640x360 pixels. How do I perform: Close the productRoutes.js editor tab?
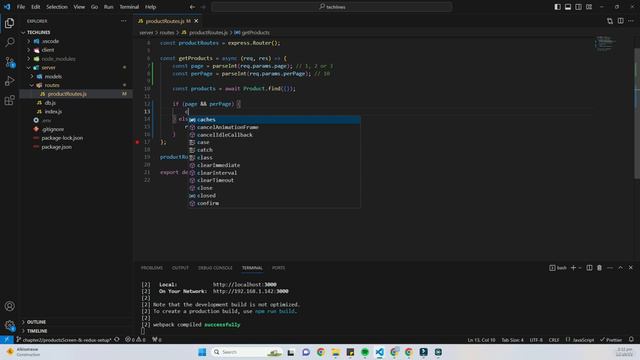pos(196,21)
